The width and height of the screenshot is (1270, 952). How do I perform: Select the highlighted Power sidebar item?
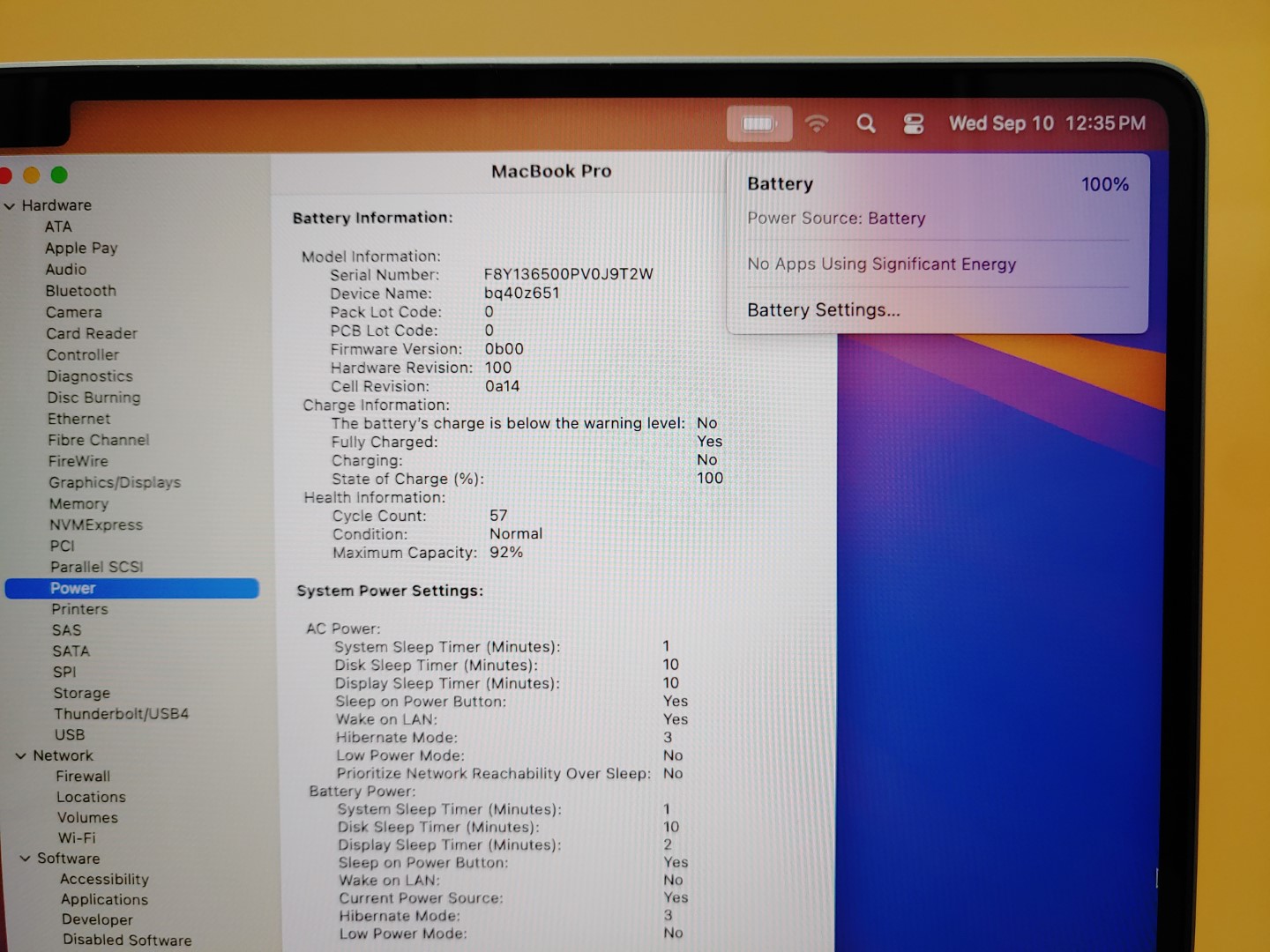pyautogui.click(x=72, y=589)
